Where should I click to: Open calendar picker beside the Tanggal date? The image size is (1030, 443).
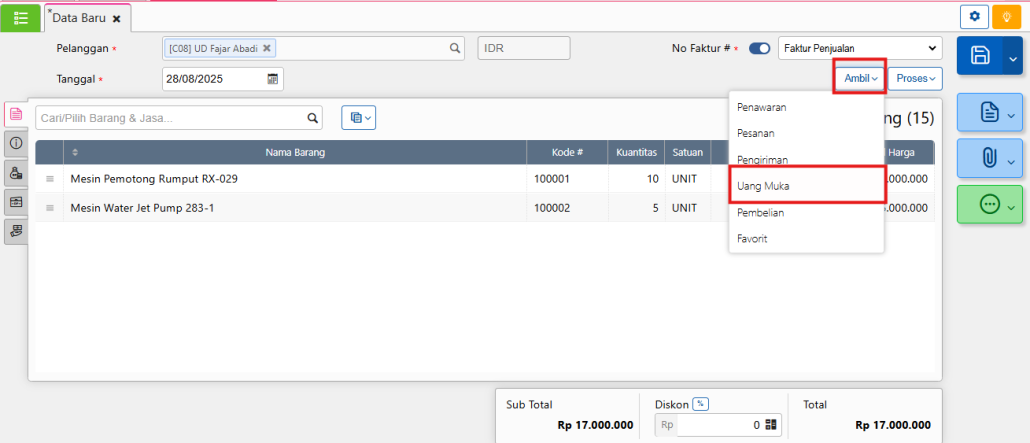273,79
